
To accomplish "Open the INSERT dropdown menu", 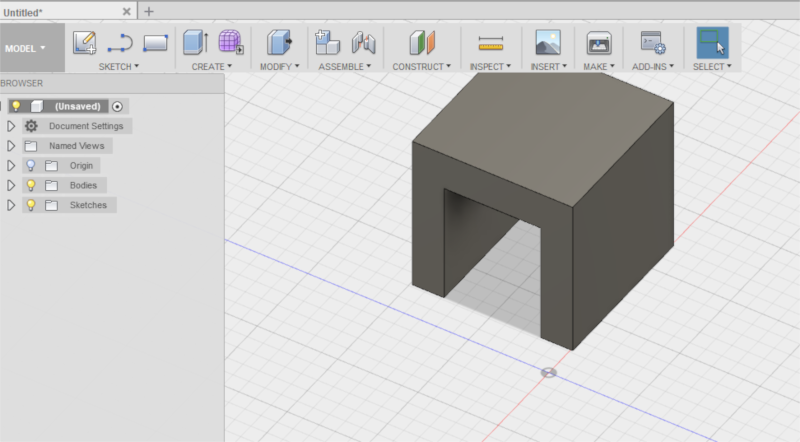I will [x=548, y=66].
